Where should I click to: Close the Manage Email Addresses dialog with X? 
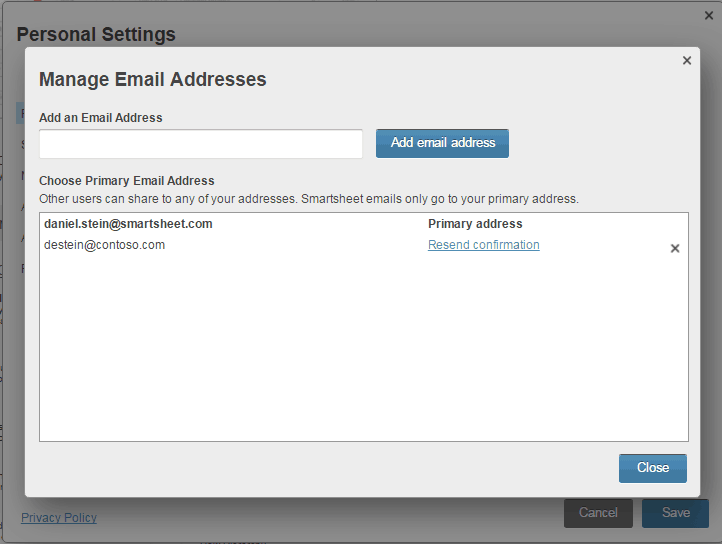point(687,61)
